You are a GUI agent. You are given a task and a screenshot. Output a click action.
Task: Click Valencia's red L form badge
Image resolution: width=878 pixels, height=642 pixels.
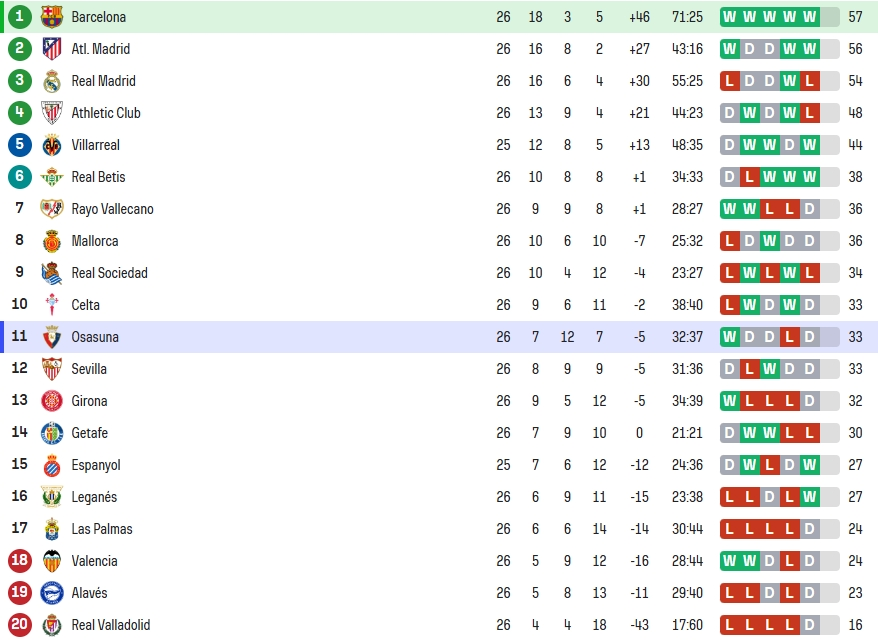tap(790, 561)
